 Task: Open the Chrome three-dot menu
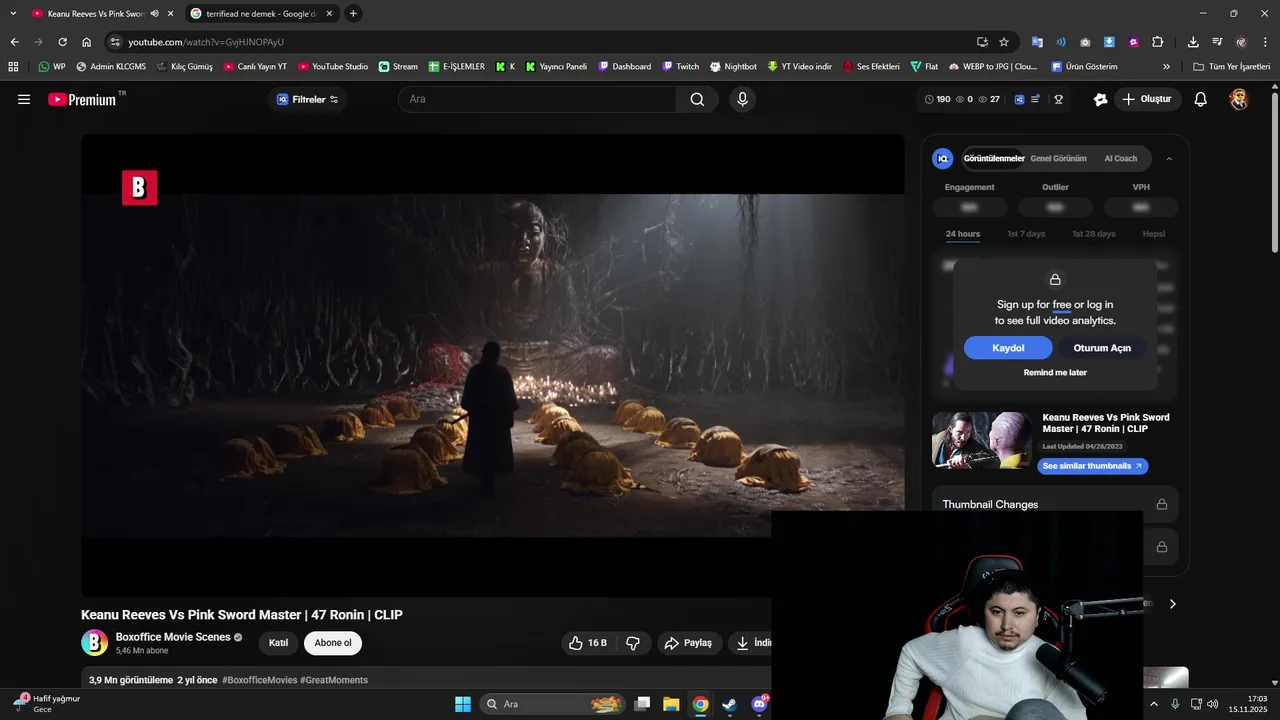(x=1265, y=42)
